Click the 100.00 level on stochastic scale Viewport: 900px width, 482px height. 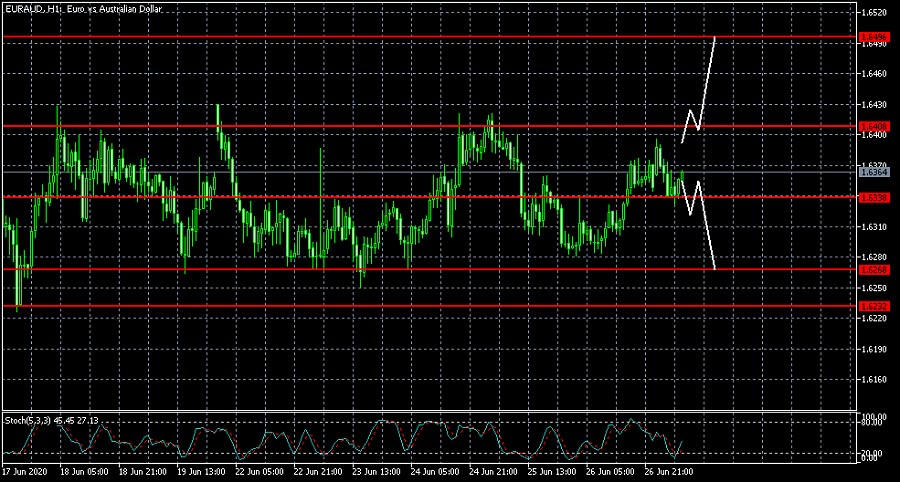872,416
